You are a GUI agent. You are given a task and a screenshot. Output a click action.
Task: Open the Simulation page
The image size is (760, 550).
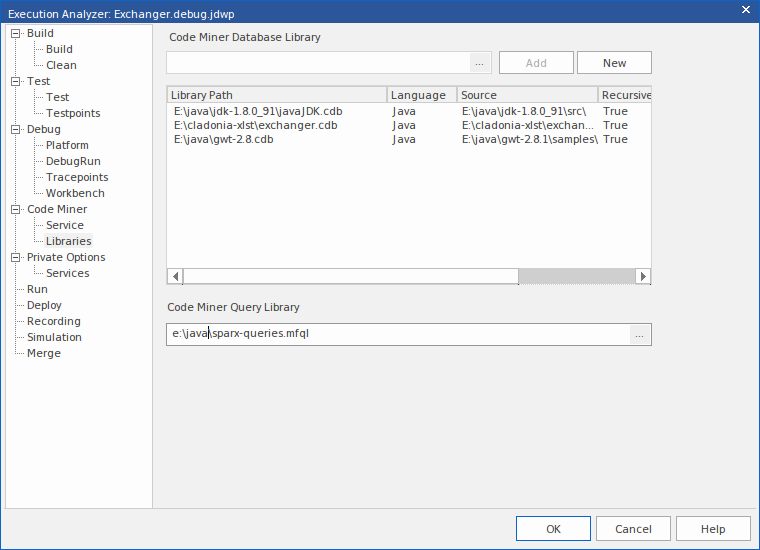point(54,337)
